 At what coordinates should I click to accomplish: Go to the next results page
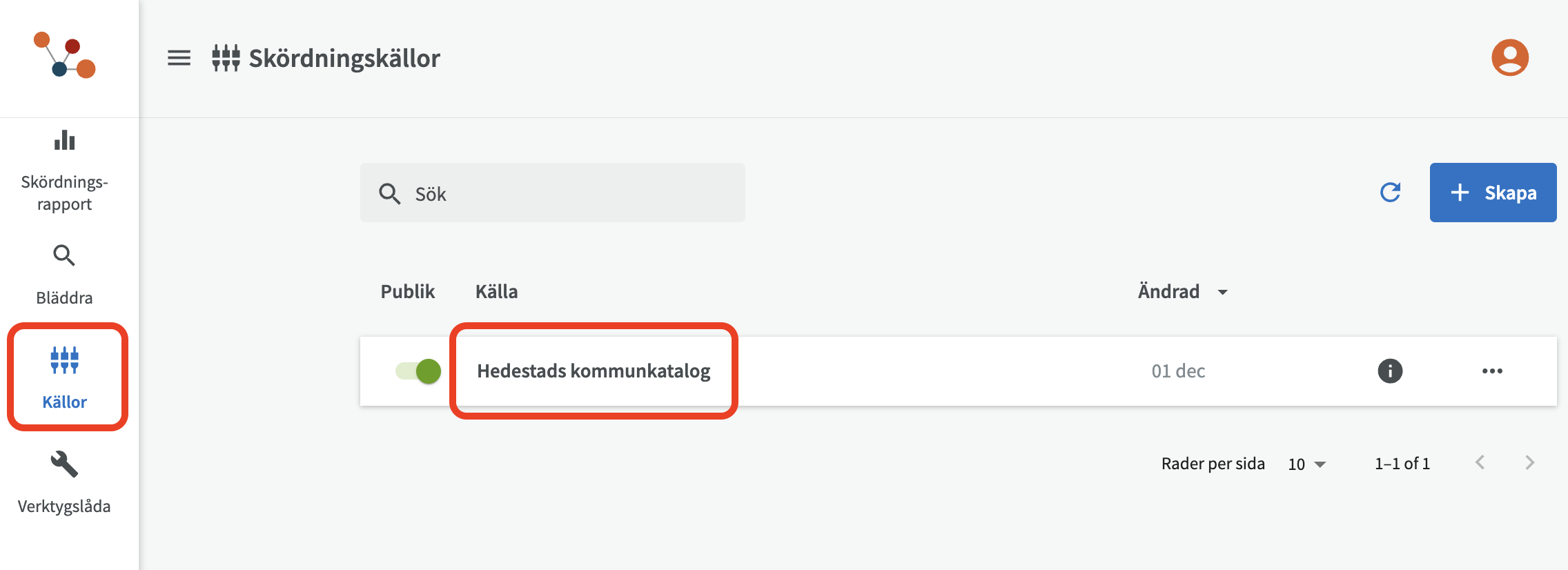click(x=1529, y=463)
